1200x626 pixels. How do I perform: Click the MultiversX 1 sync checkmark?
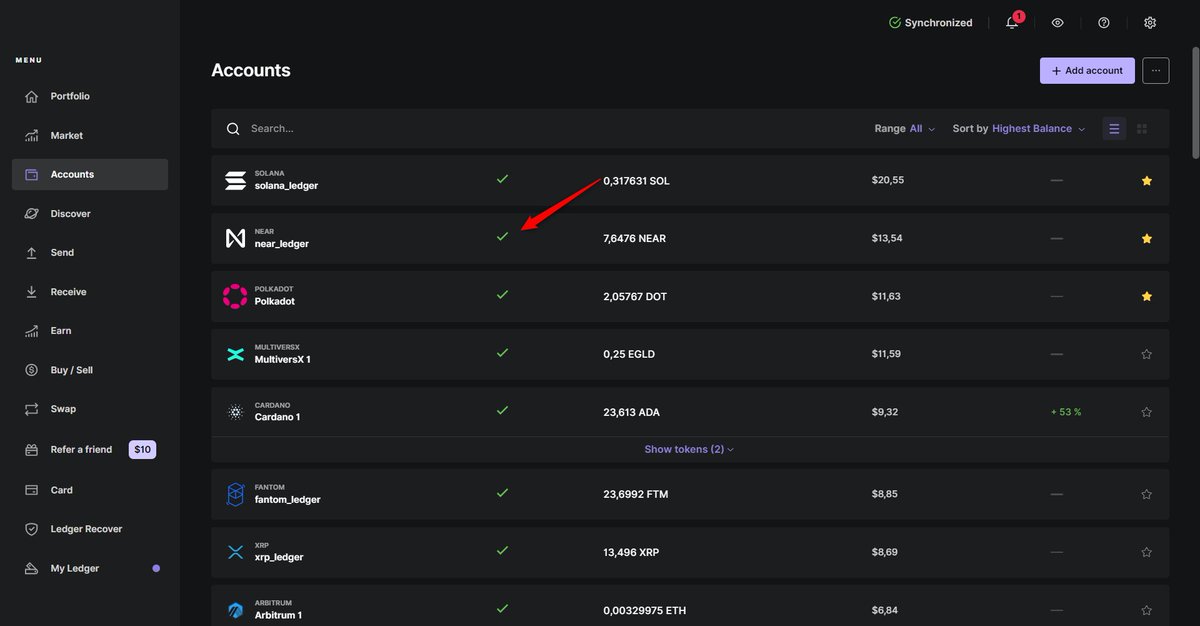(x=503, y=353)
